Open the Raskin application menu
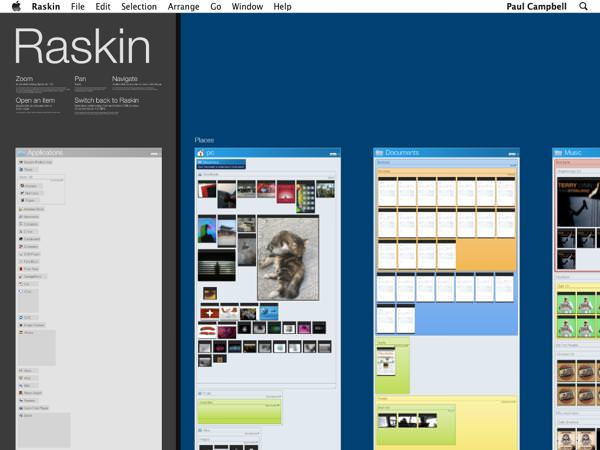This screenshot has height=450, width=600. click(46, 7)
